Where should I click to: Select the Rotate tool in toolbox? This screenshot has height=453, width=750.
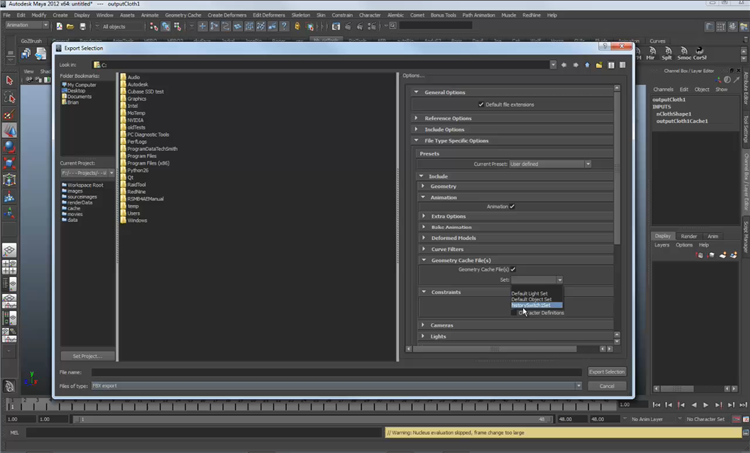[x=9, y=147]
